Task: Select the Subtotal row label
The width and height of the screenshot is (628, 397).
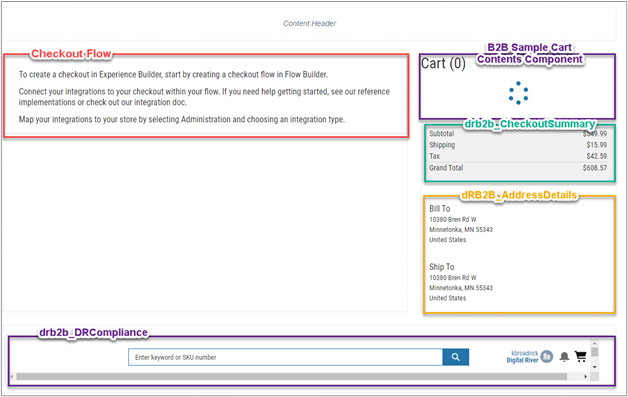Action: point(441,134)
